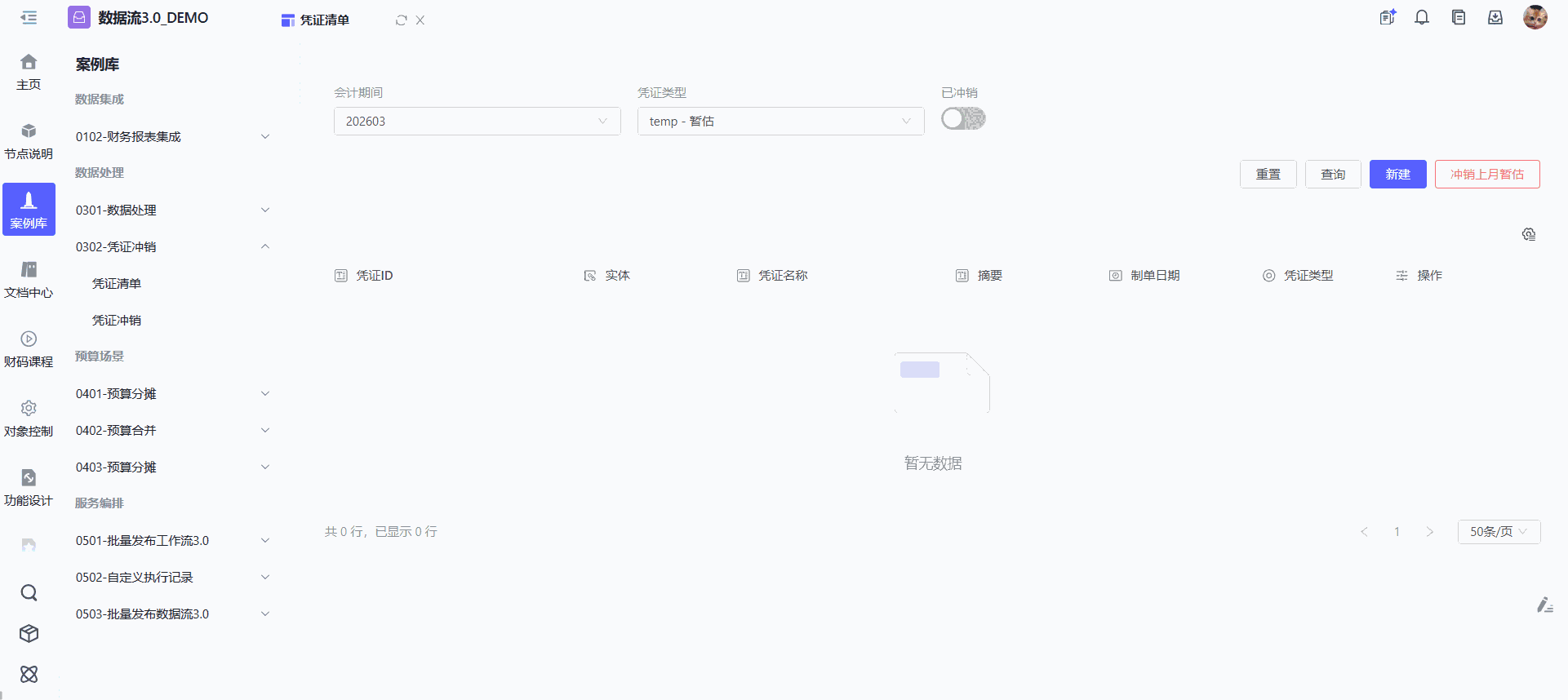Open the 凭证类型 dropdown
This screenshot has width=1568, height=700.
click(x=780, y=122)
